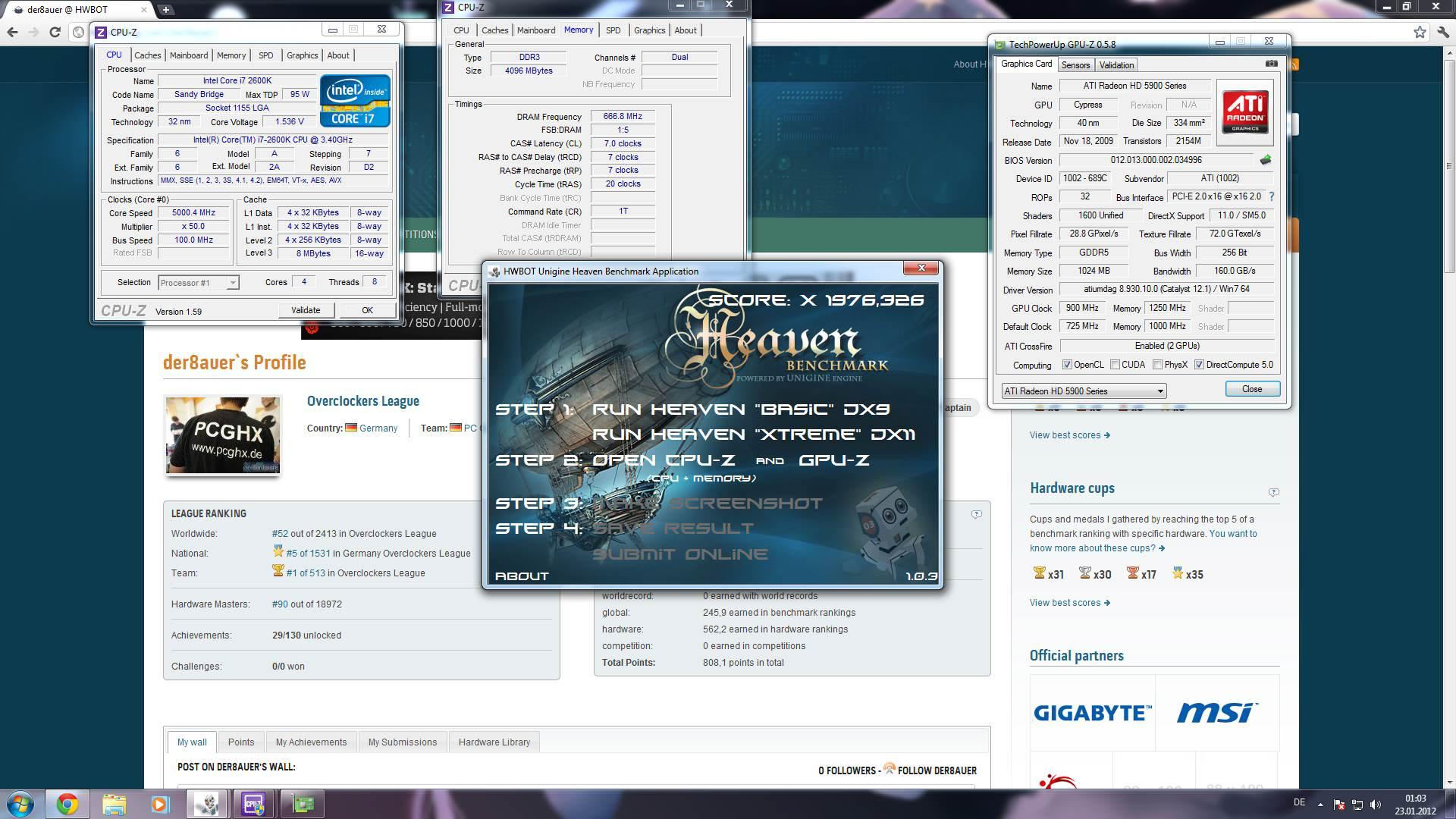Click Run Heaven "Xtreme" DX11
Viewport: 1456px width, 819px height.
[754, 435]
